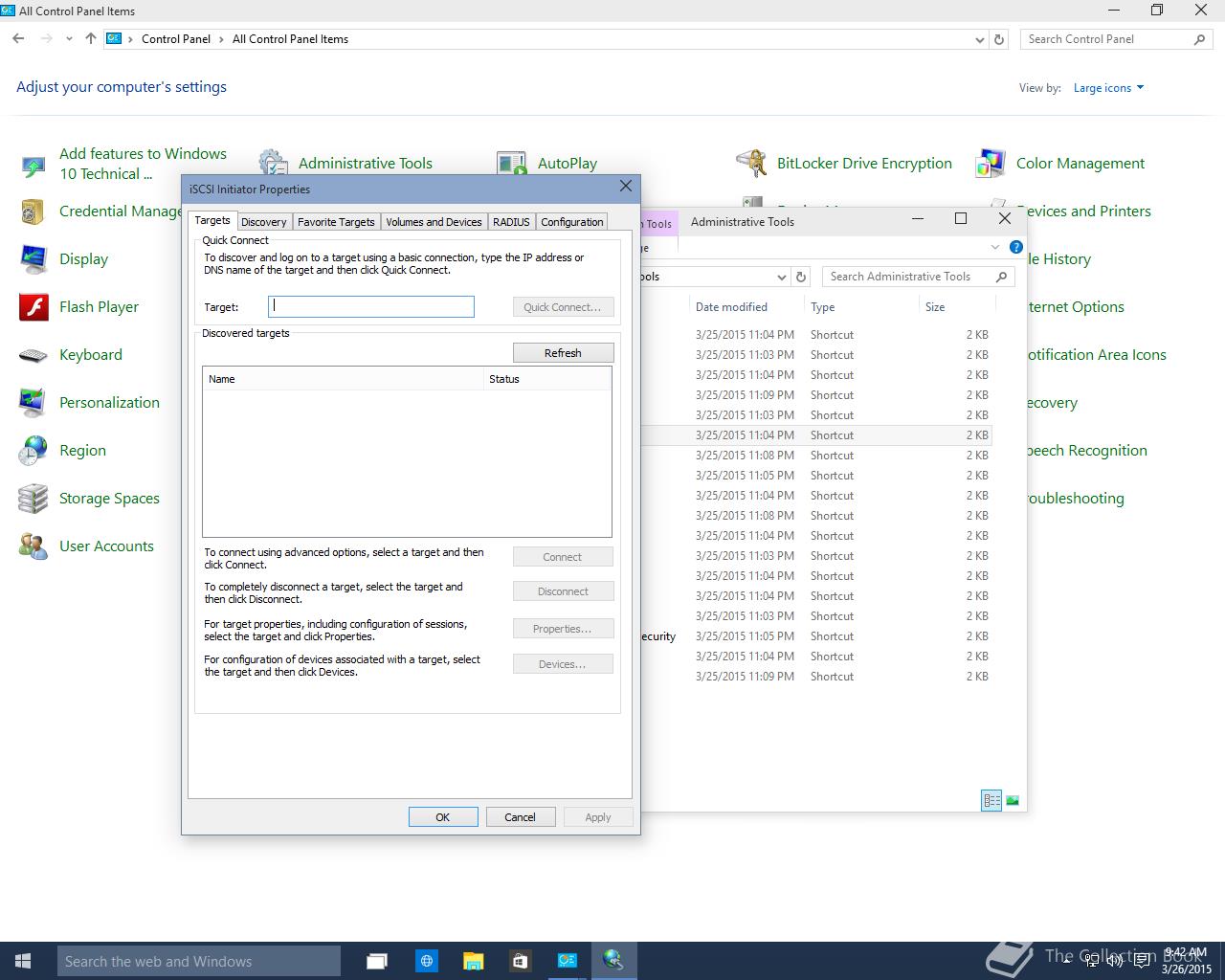Open the Troubleshooting Control Panel item

1074,499
